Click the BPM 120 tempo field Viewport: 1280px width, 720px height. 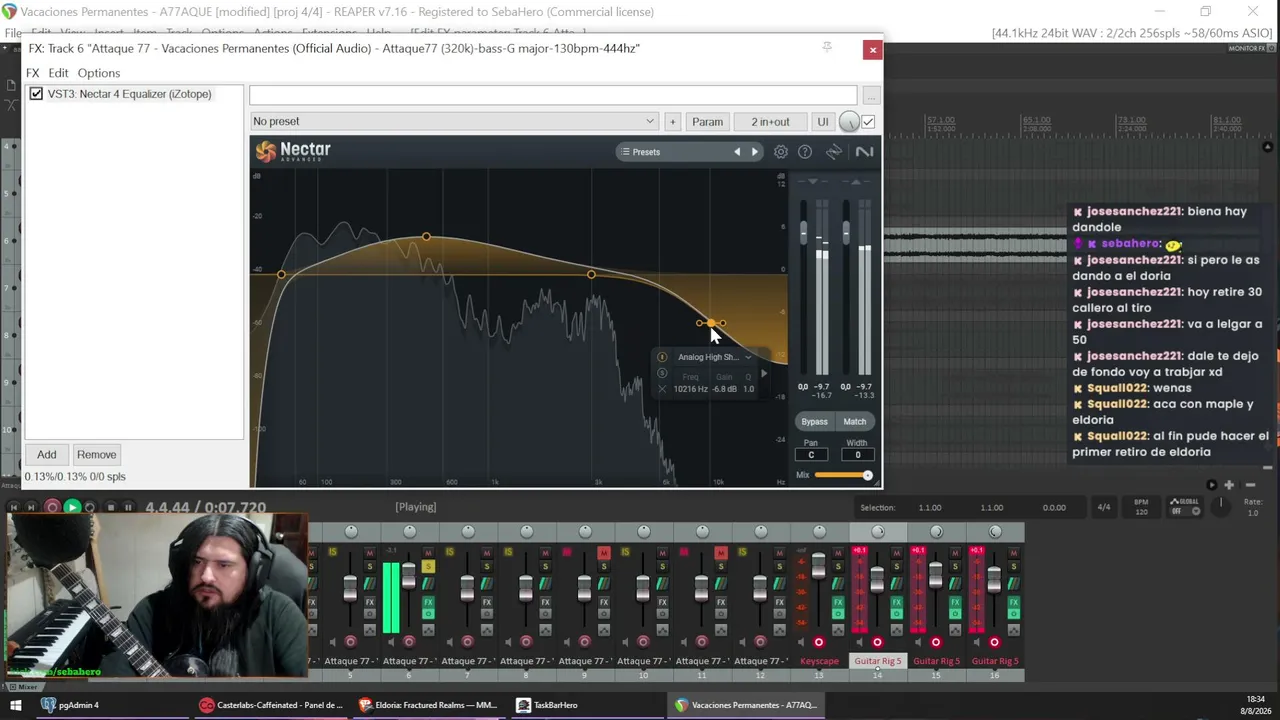tap(1141, 507)
